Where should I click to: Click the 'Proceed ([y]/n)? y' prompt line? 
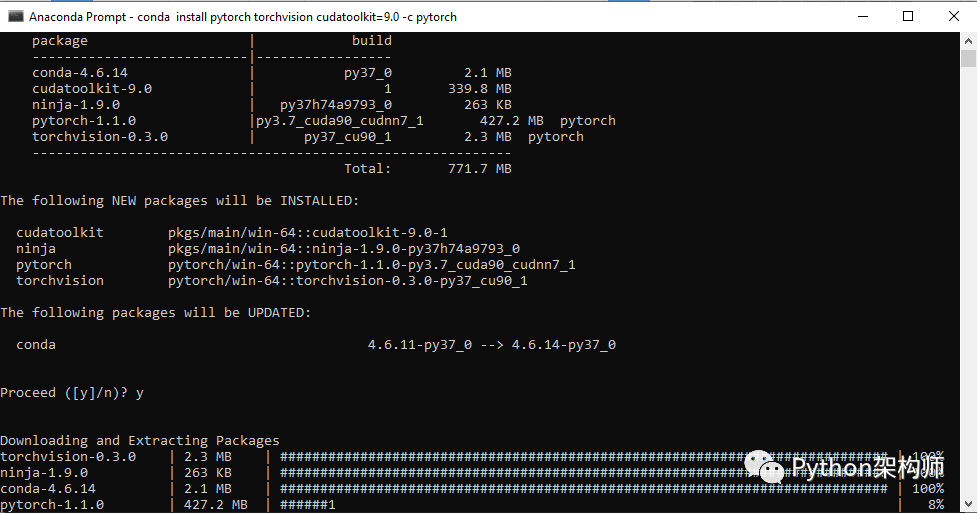(72, 393)
